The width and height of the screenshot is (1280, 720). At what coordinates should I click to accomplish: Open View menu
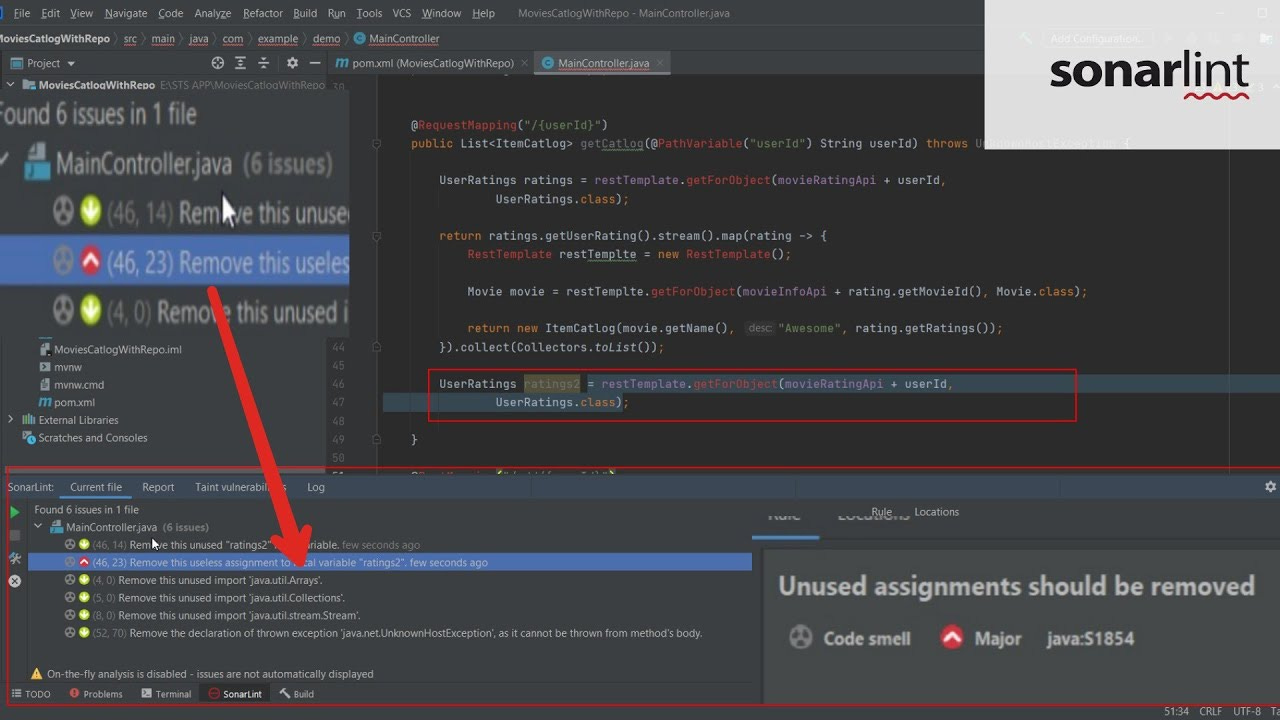82,13
